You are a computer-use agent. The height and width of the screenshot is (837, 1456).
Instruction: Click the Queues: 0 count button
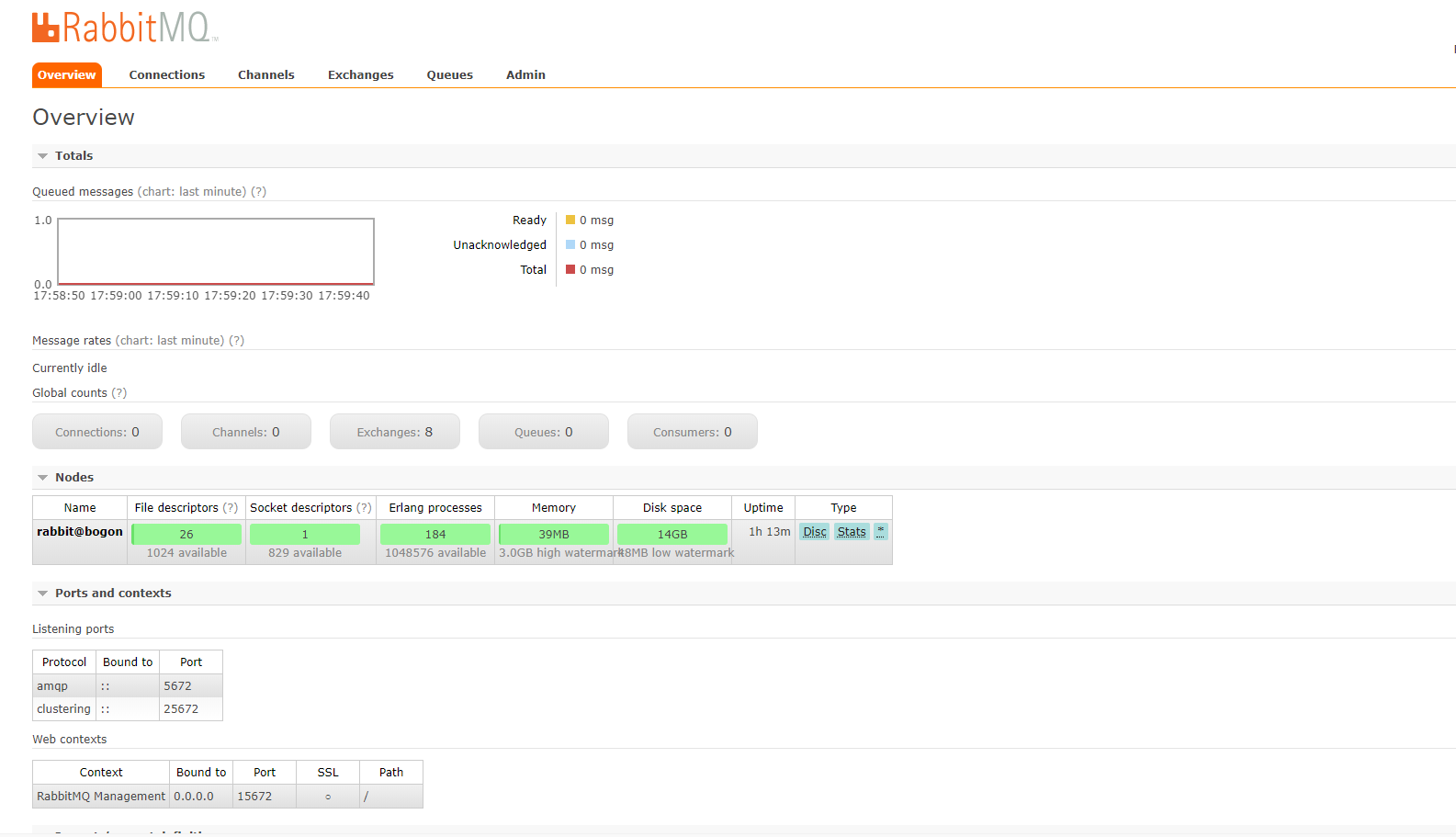tap(544, 432)
